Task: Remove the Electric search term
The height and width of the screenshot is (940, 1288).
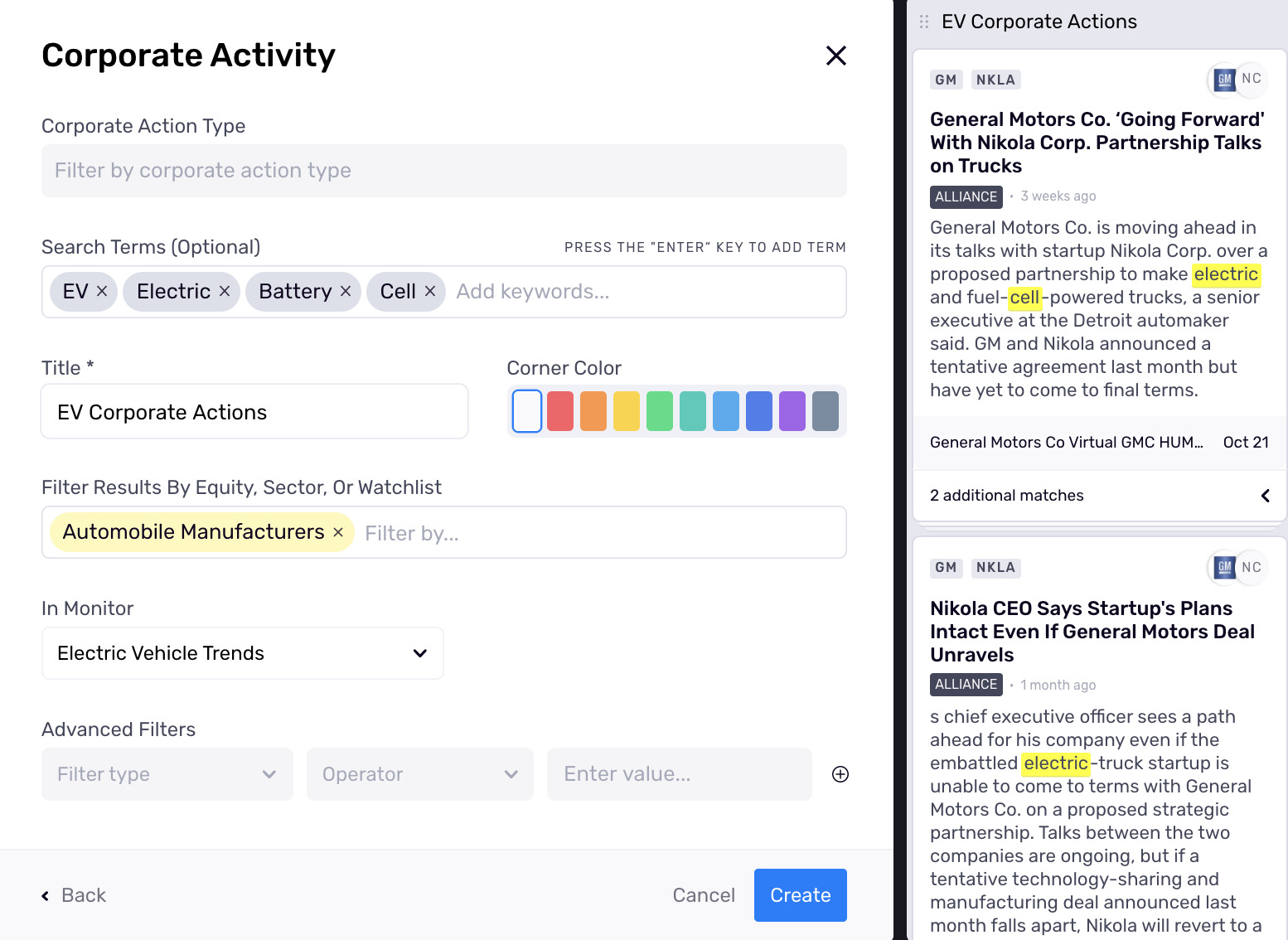Action: tap(225, 292)
